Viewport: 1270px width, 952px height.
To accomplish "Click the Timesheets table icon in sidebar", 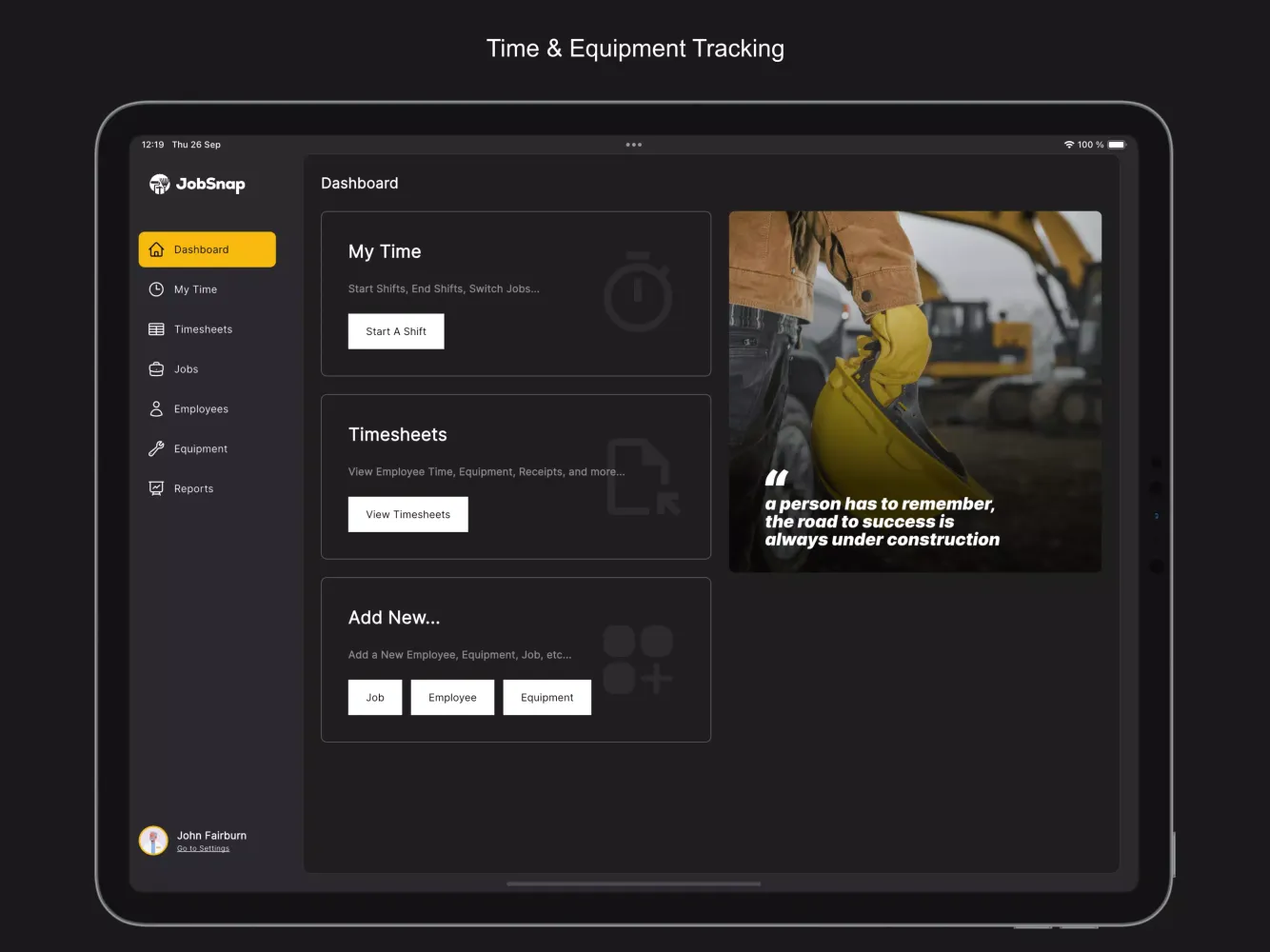I will tap(156, 328).
